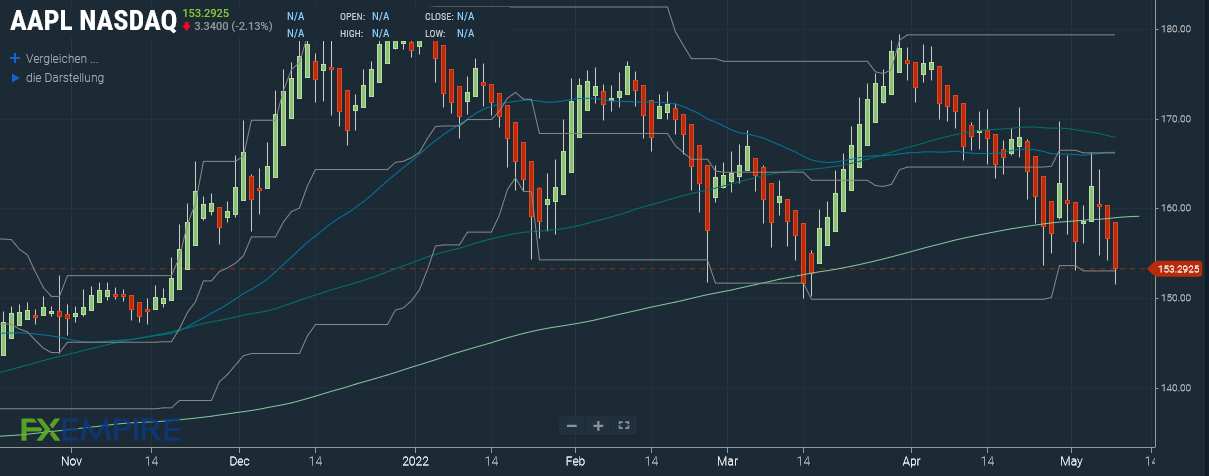
Task: Click the Dec date axis label
Action: tap(238, 462)
